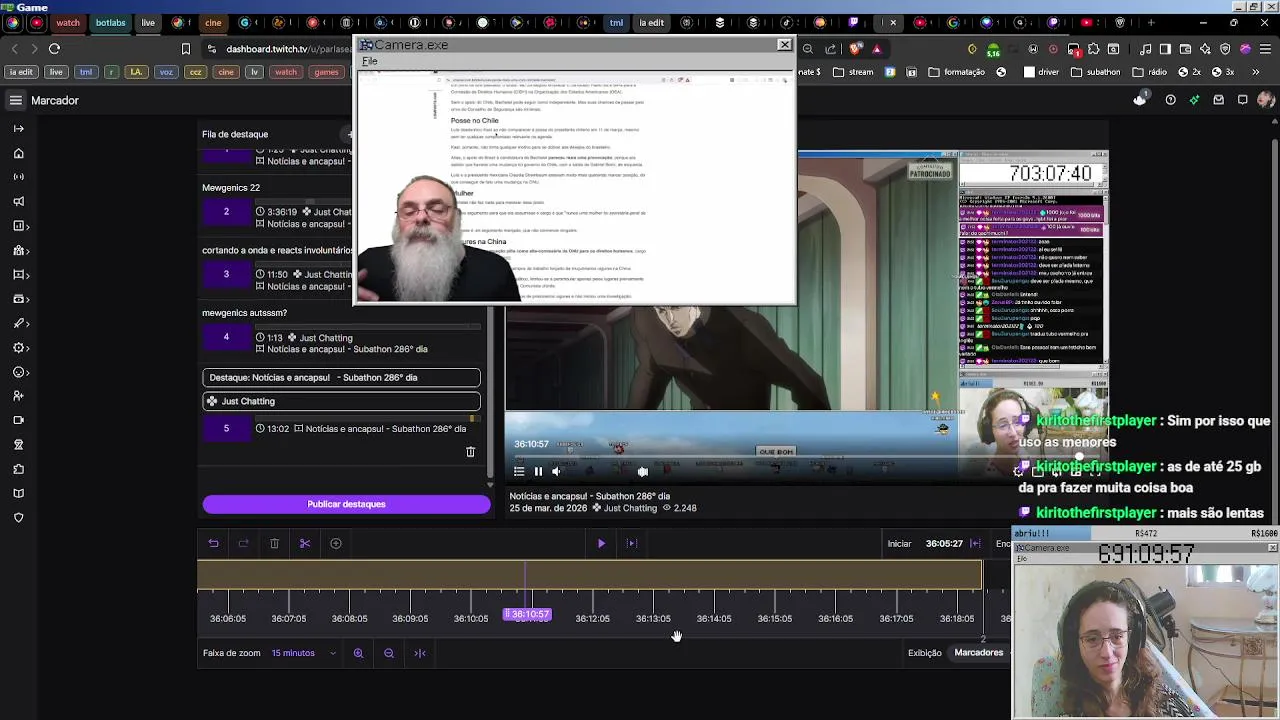Screen dimensions: 1280x720
Task: Delete highlight 5 with the trash icon
Action: pyautogui.click(x=470, y=452)
